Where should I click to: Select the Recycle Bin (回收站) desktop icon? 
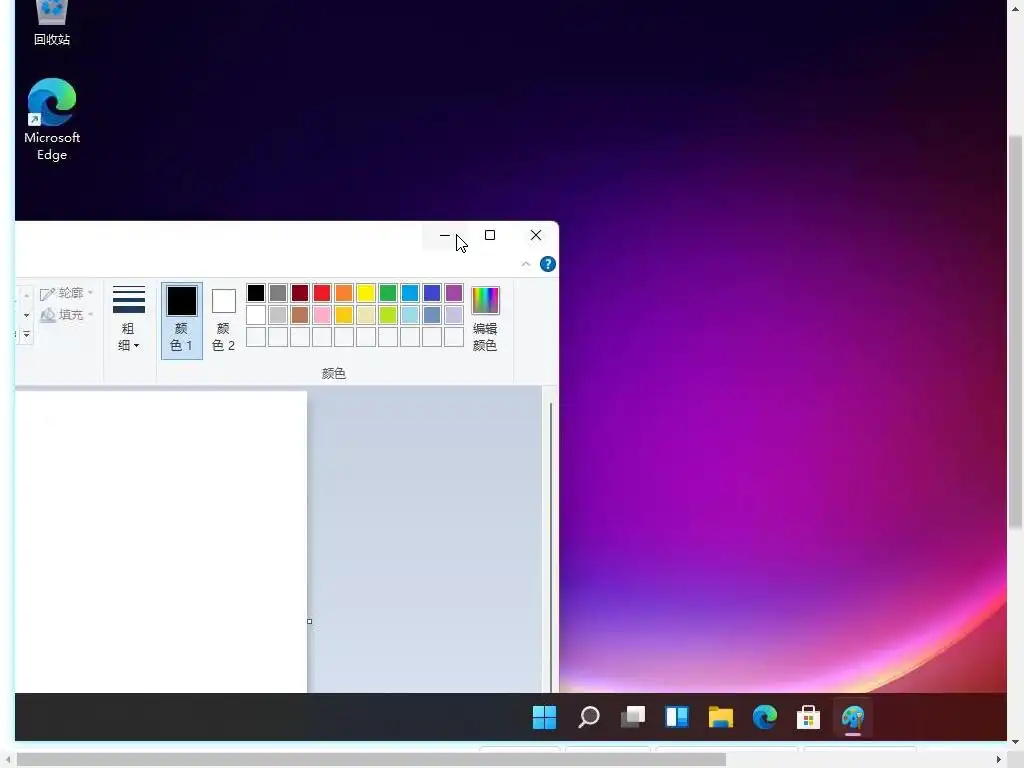[x=52, y=24]
